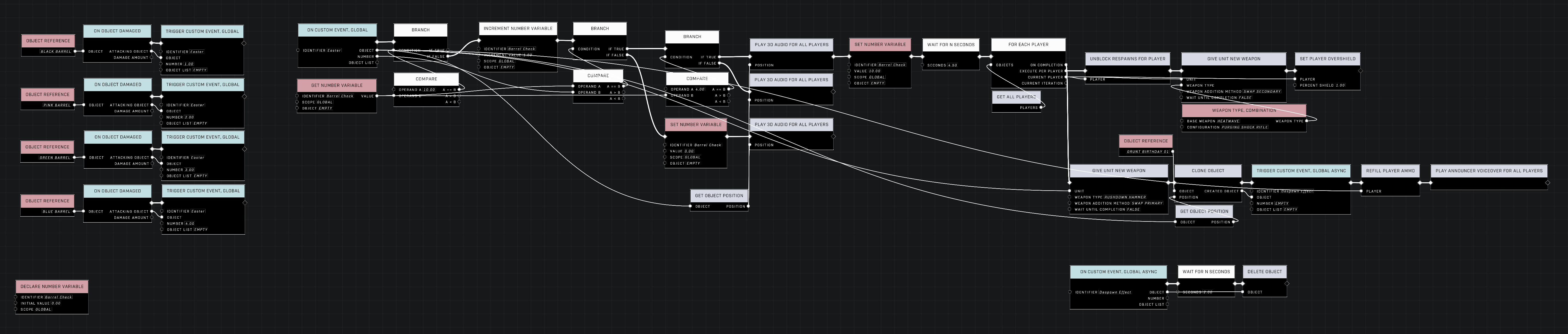Screen dimensions: 1568x334
Task: Edit Percent Shield 1.00 value field
Action: tap(1340, 85)
